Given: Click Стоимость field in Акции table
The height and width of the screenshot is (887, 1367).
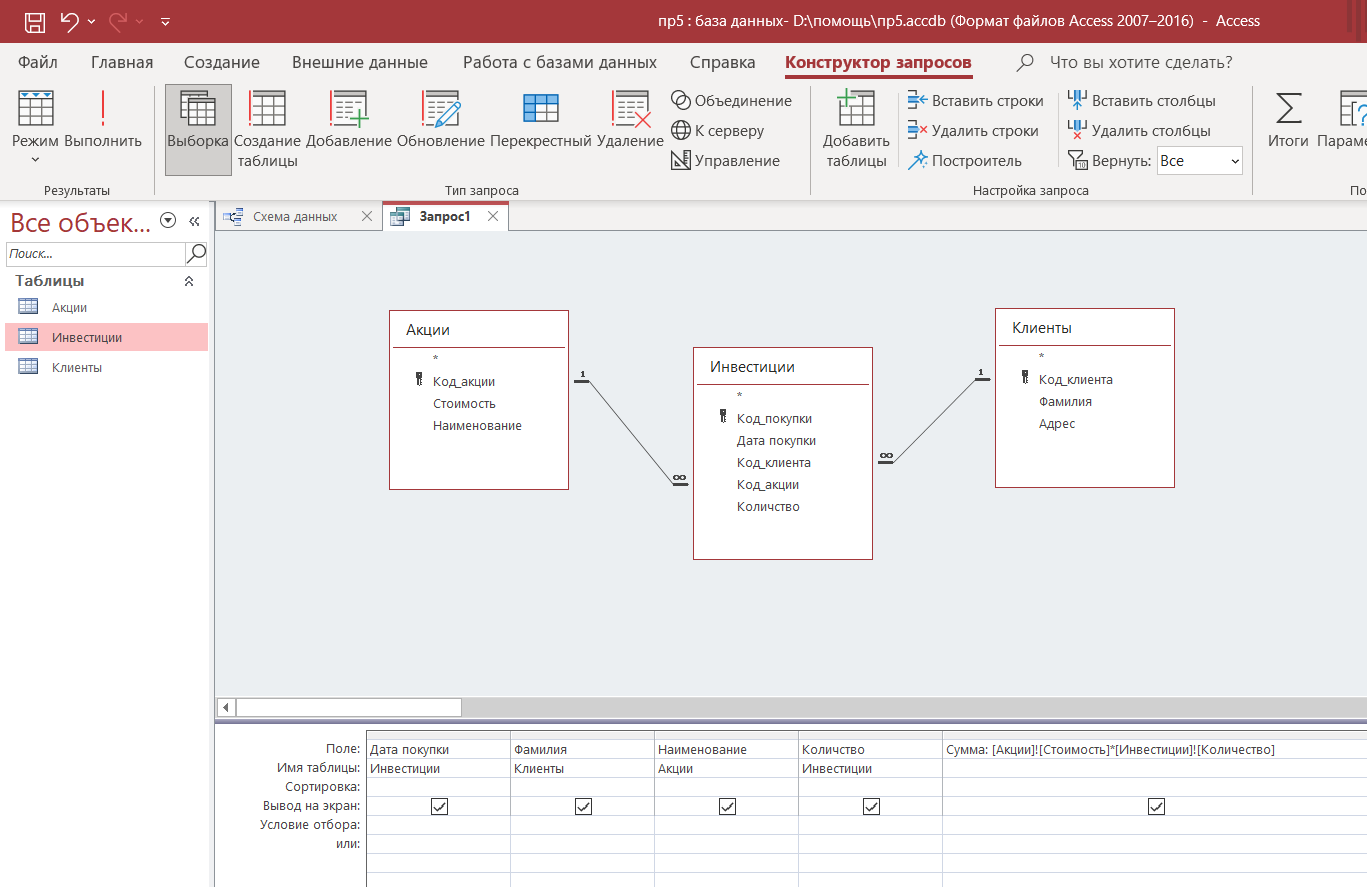Looking at the screenshot, I should [464, 404].
